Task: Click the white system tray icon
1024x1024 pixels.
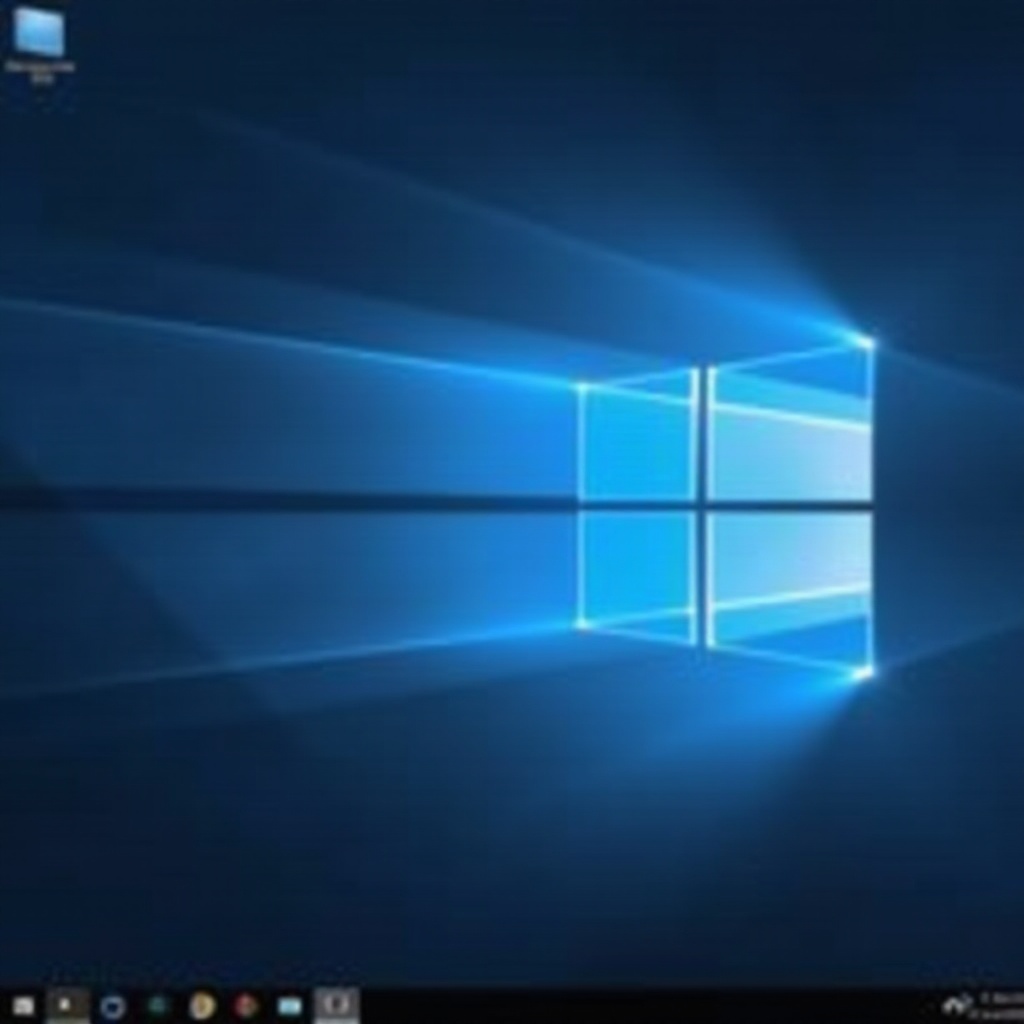Action: [957, 1006]
